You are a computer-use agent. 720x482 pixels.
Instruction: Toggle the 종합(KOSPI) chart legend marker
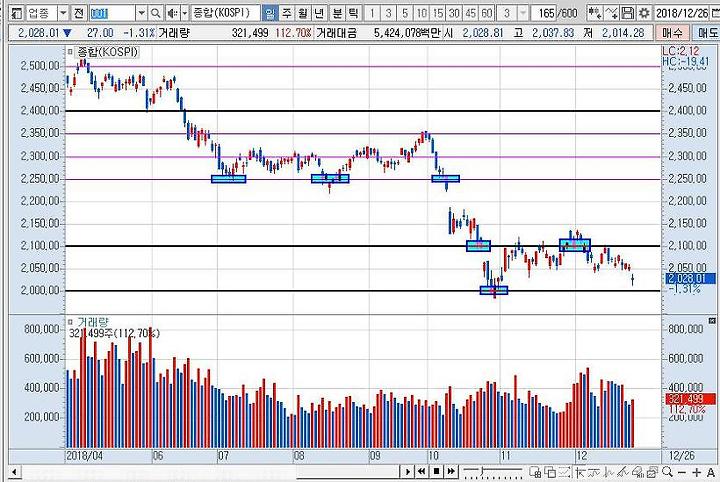[70, 52]
